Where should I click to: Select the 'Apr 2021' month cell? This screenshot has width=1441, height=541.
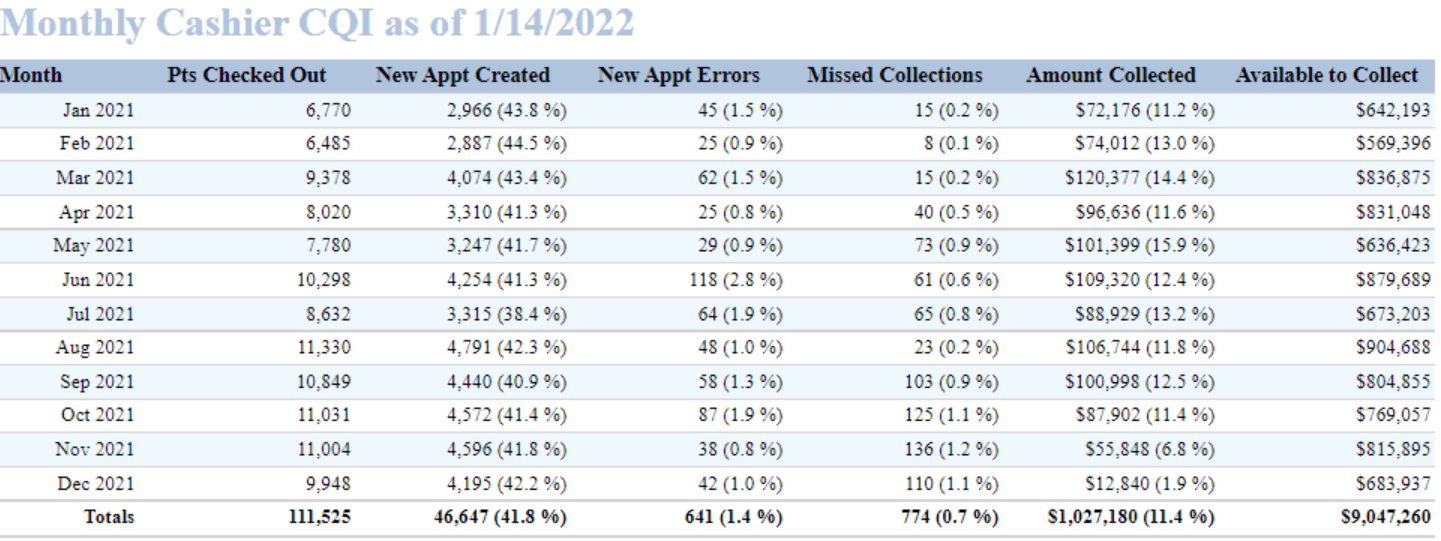tap(98, 212)
